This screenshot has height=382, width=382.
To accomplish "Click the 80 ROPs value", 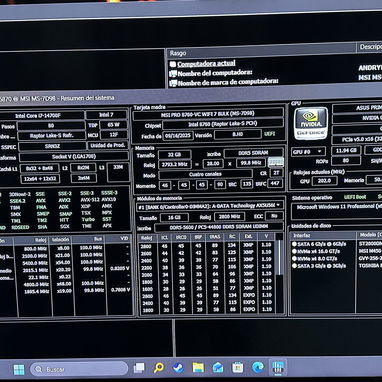I will tap(346, 160).
